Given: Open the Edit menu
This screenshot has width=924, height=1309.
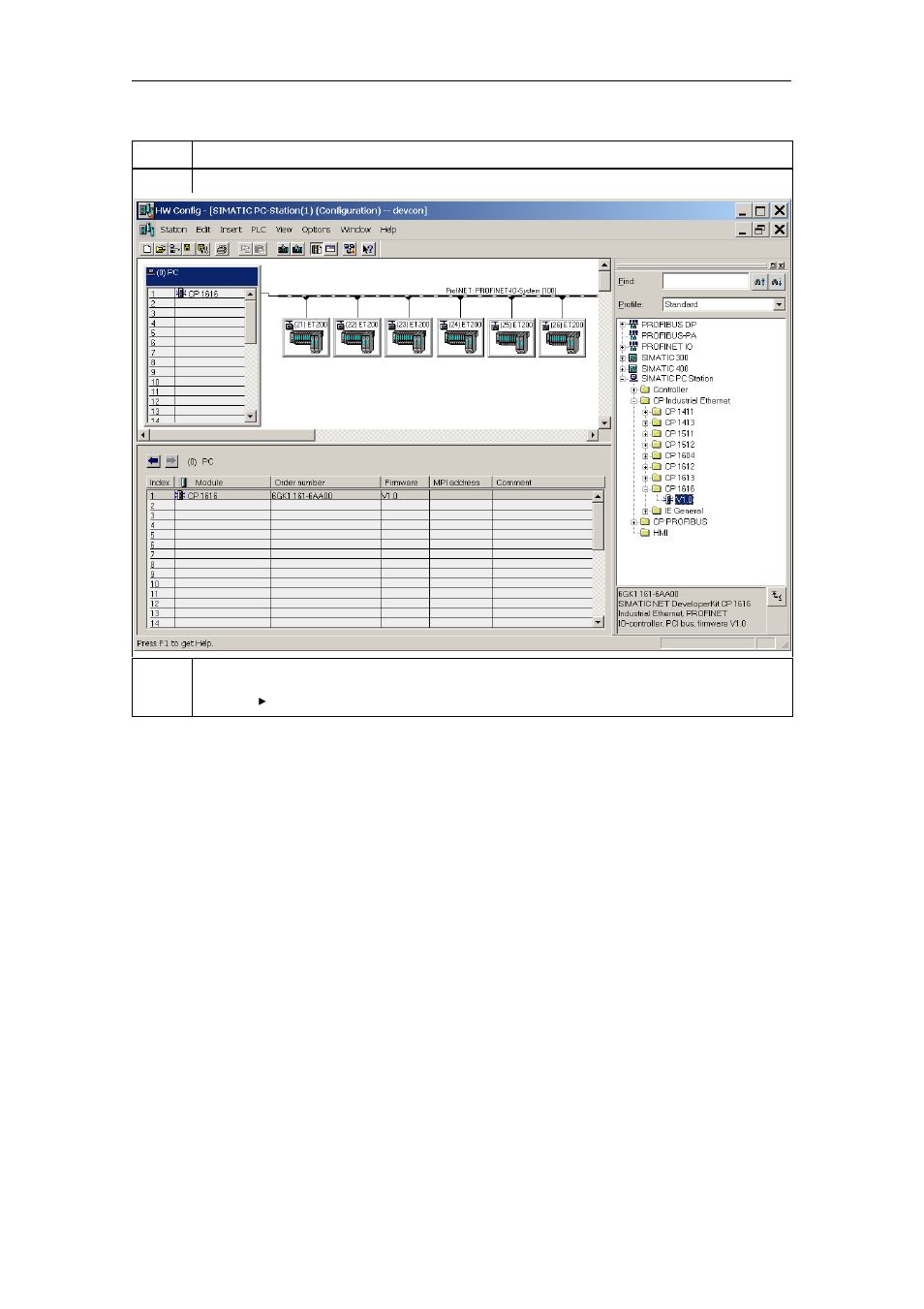Looking at the screenshot, I should (203, 230).
